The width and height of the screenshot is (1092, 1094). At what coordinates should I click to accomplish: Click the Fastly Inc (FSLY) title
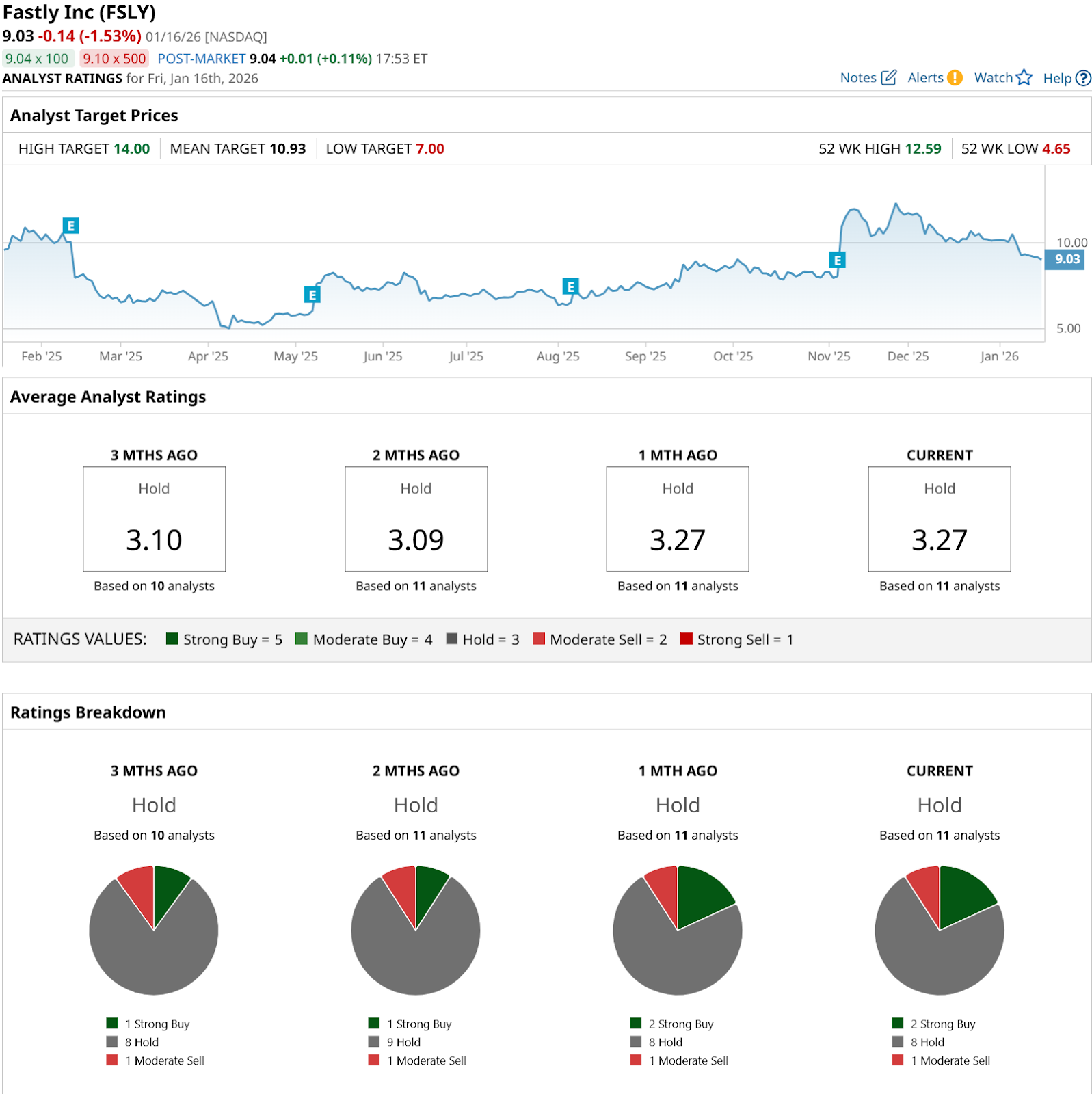(79, 12)
